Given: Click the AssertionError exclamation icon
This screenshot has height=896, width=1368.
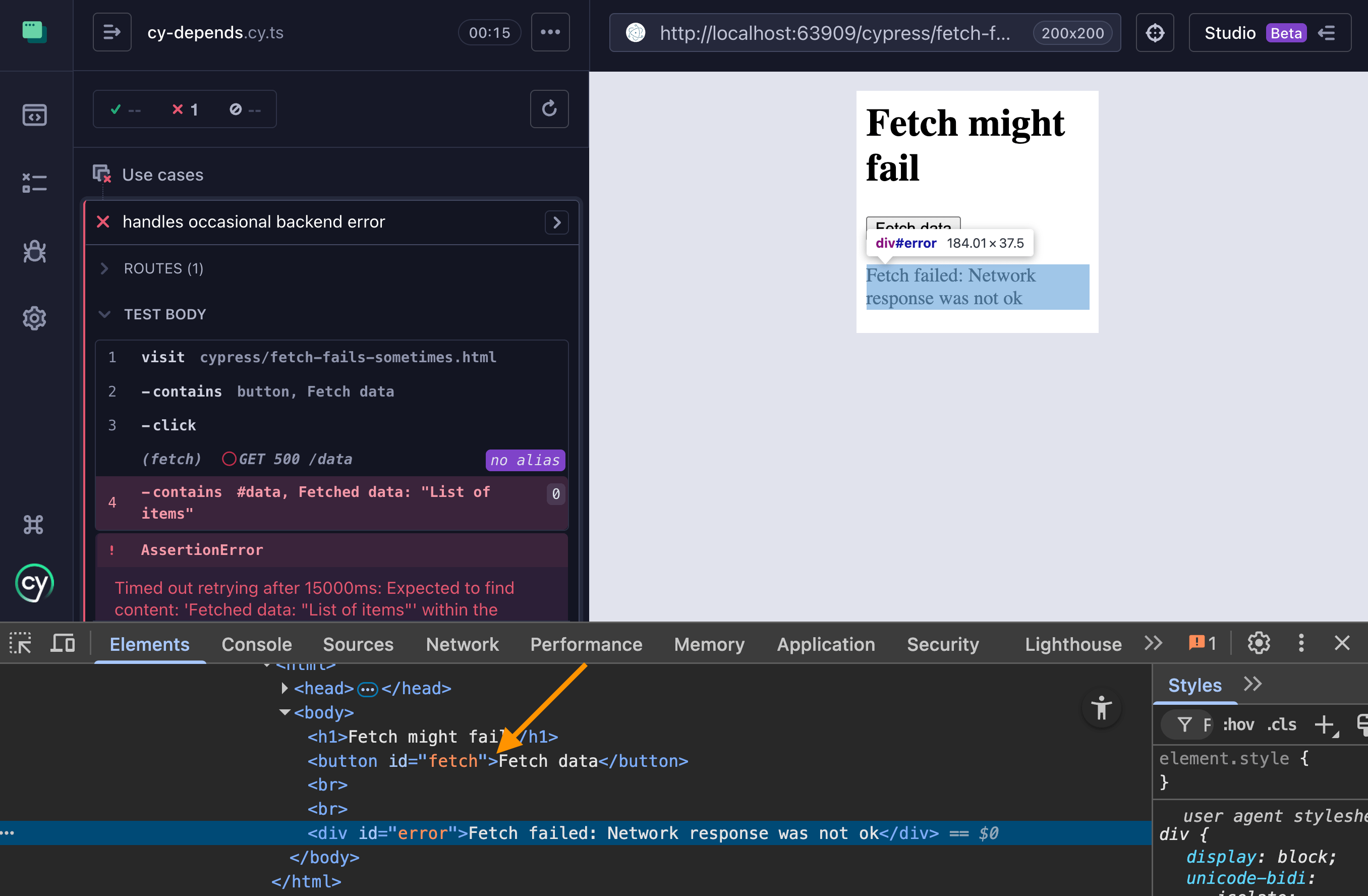Looking at the screenshot, I should point(111,550).
